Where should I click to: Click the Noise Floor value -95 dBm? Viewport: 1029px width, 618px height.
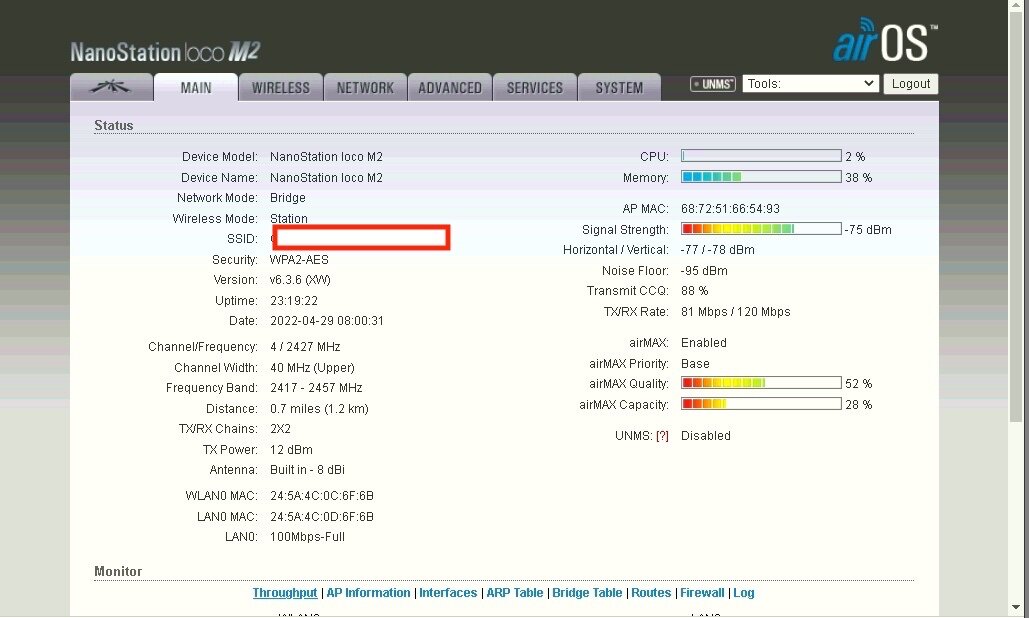coord(704,271)
